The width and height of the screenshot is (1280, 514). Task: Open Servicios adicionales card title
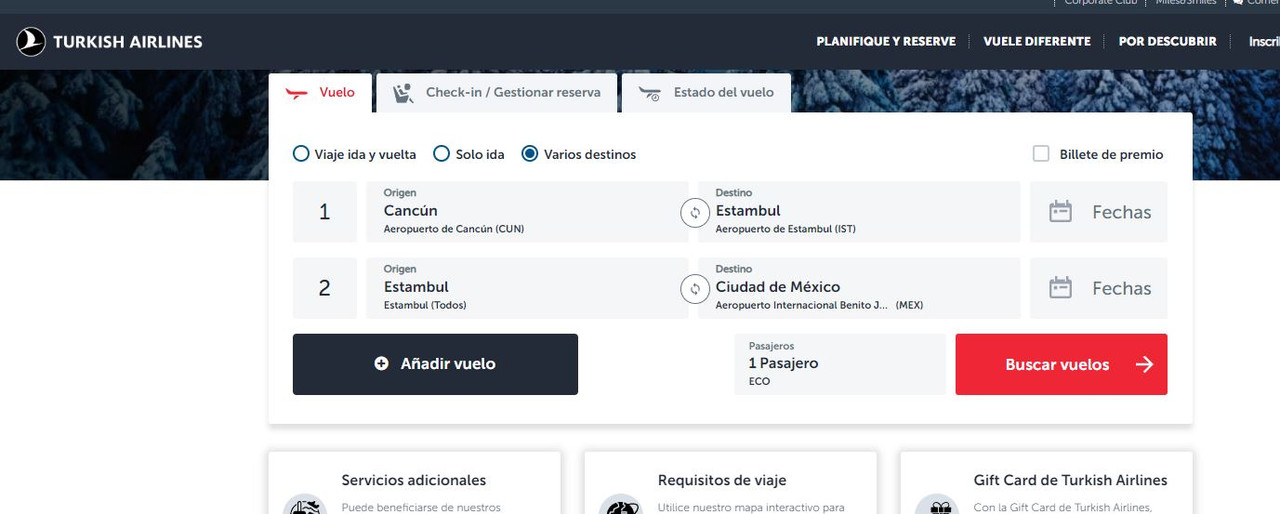(x=414, y=480)
